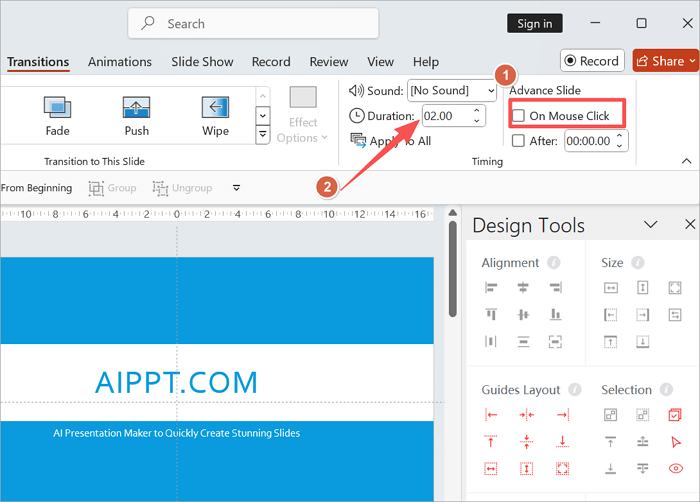The image size is (700, 502).
Task: Click Align Top icon in Alignment
Action: (491, 314)
